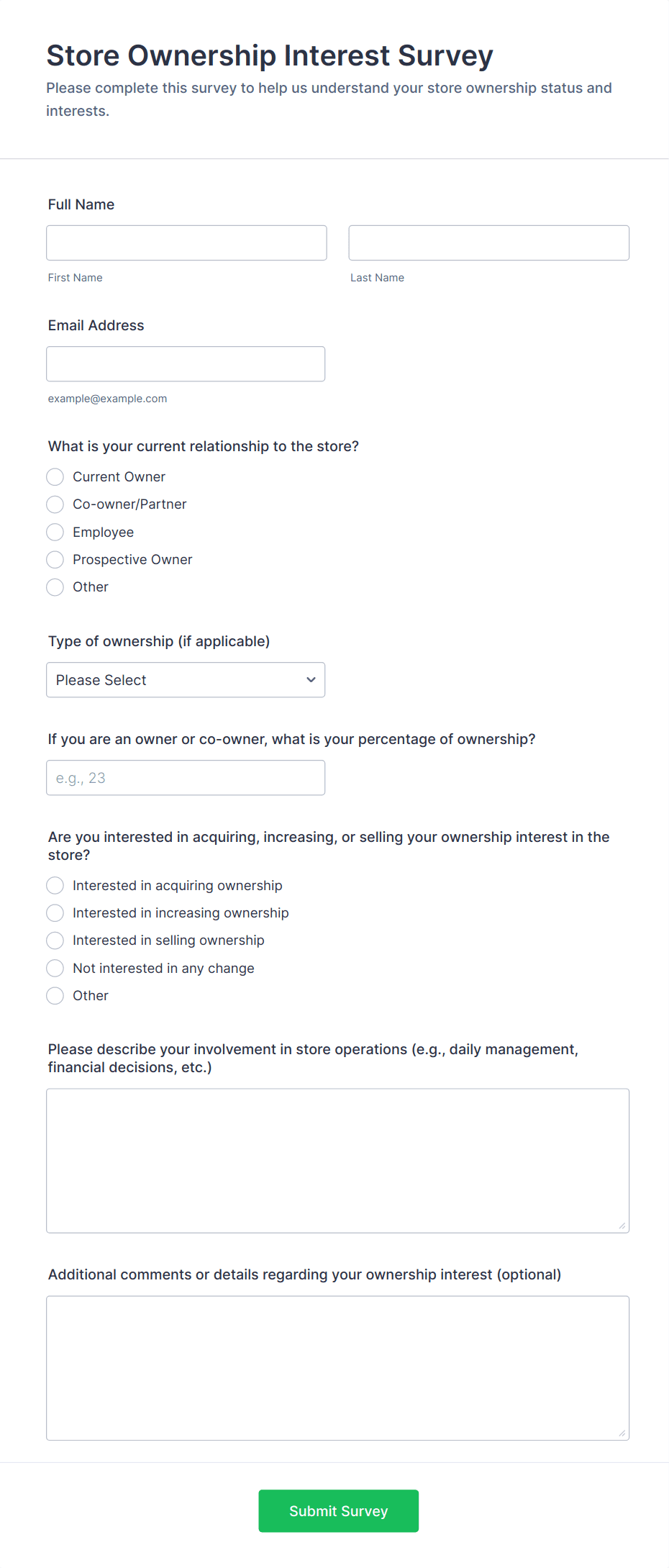Click the Last Name input field

pyautogui.click(x=488, y=243)
